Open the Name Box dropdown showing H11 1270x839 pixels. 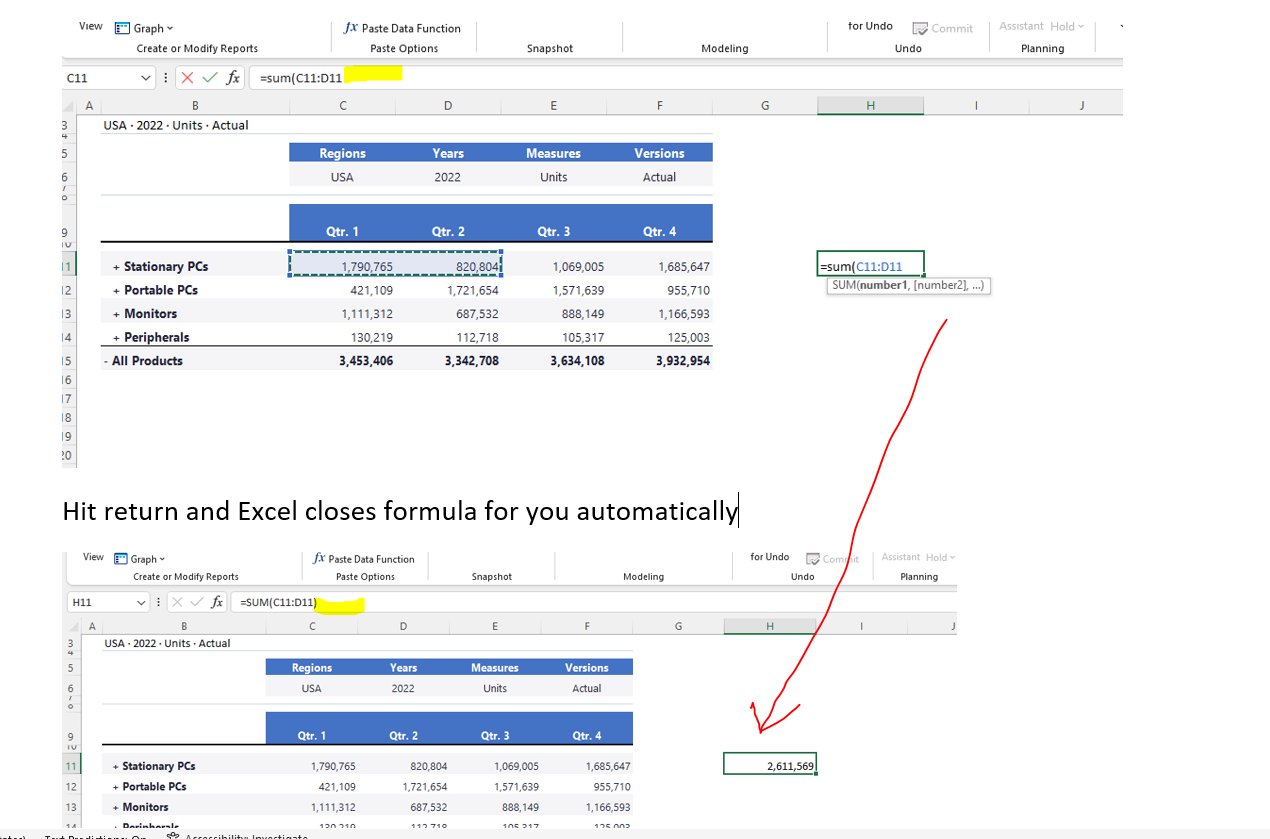click(x=139, y=602)
